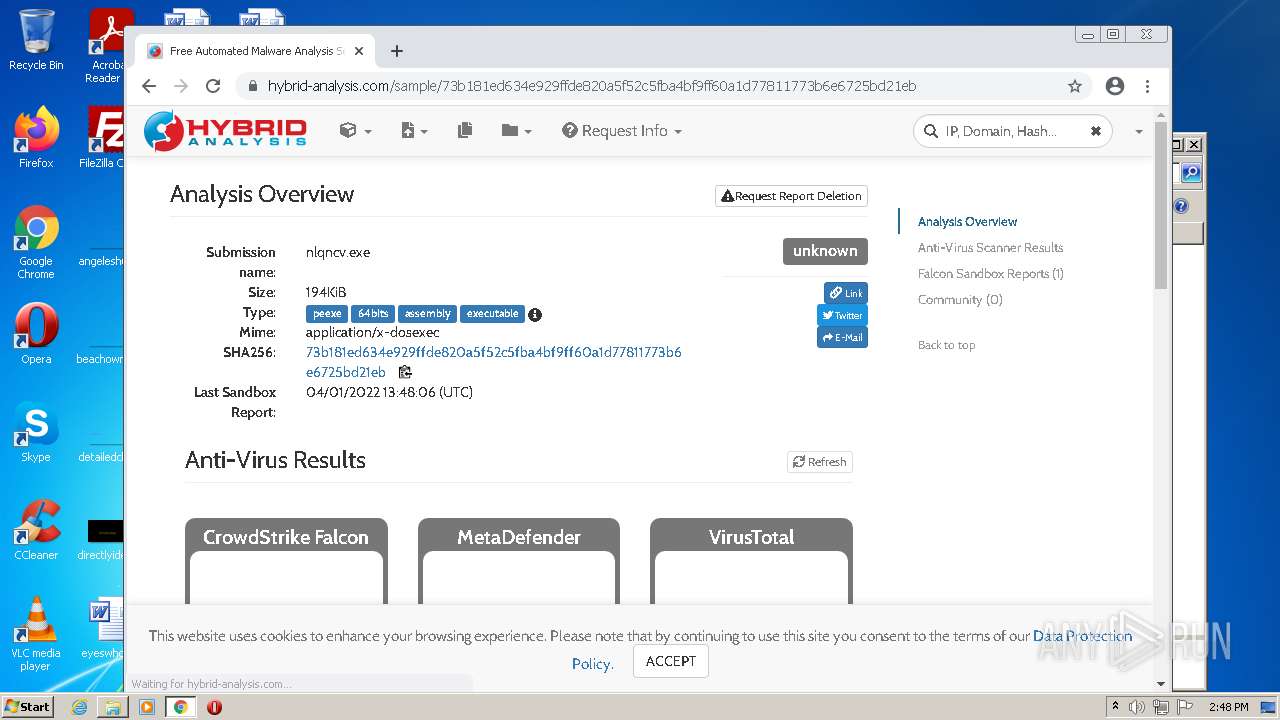Select the Free Automated Malware Analysis tab
Image resolution: width=1280 pixels, height=720 pixels.
pos(256,51)
